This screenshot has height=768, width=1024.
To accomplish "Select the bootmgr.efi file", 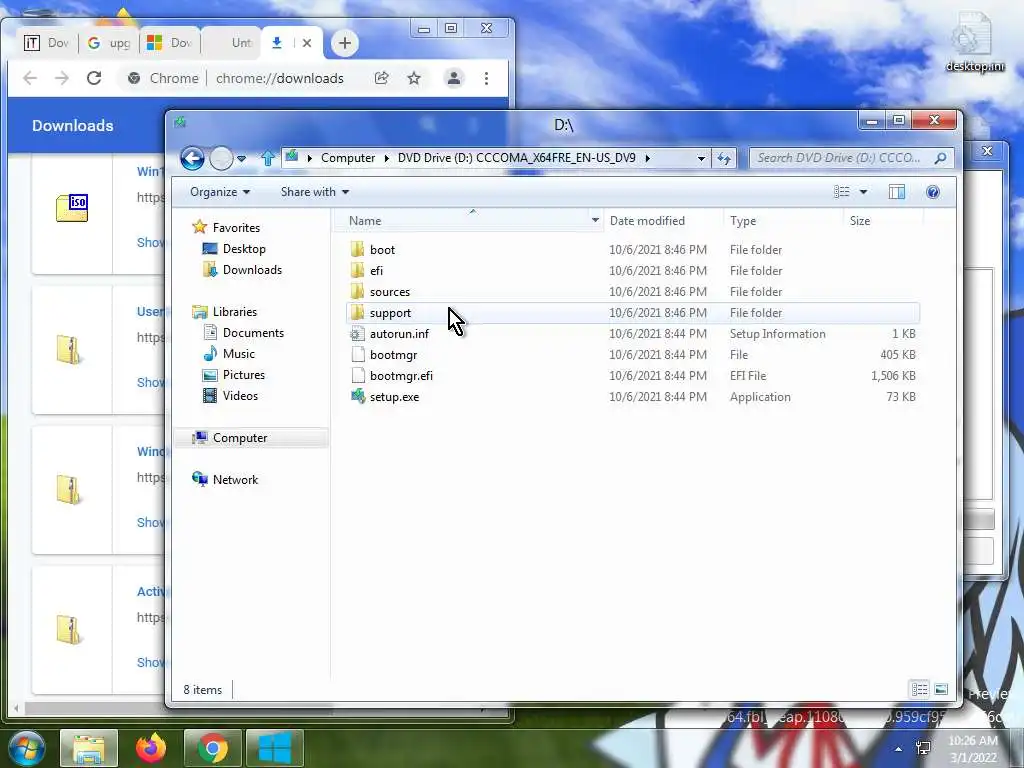I will [401, 376].
